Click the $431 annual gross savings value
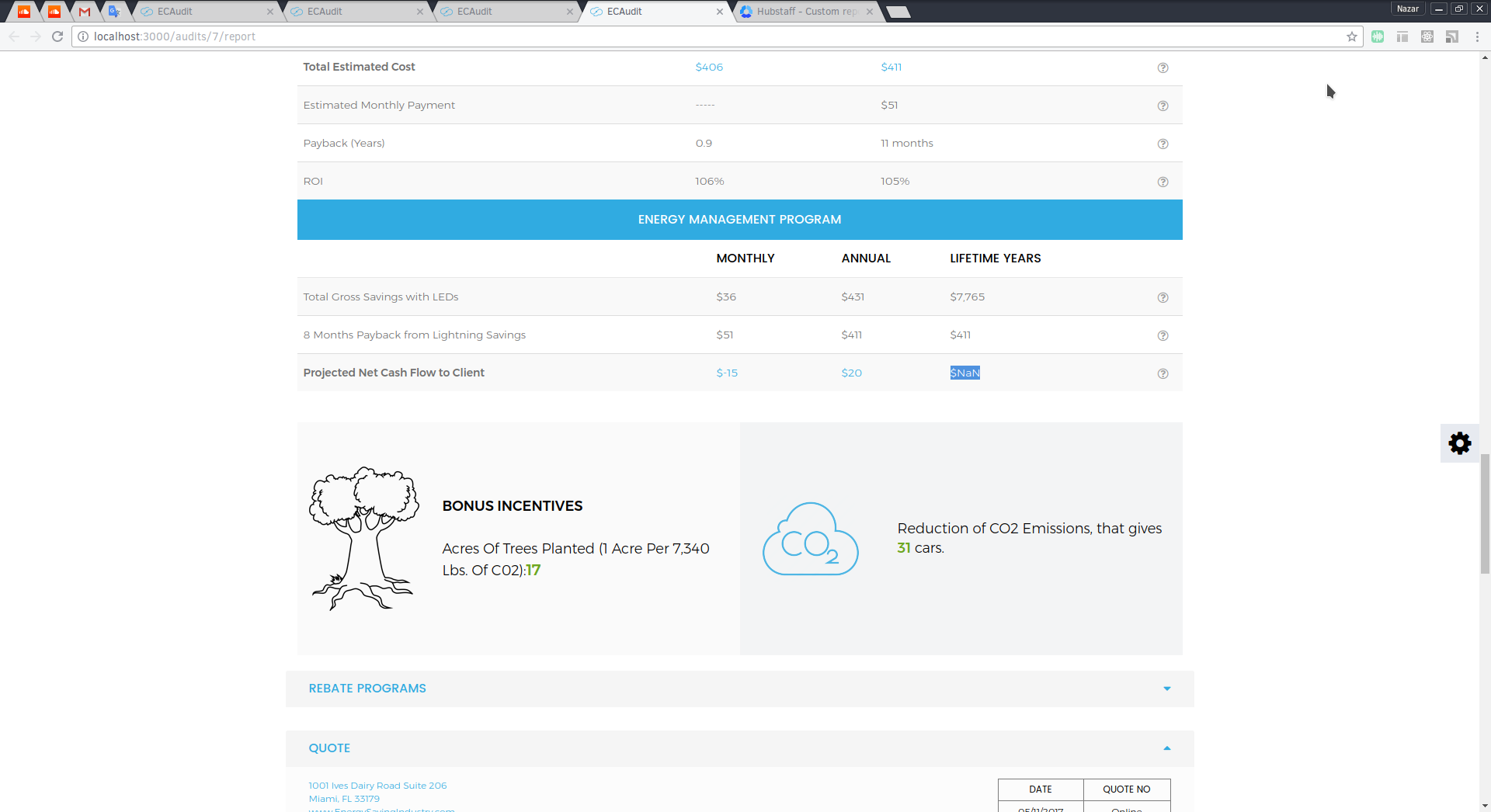 [853, 297]
